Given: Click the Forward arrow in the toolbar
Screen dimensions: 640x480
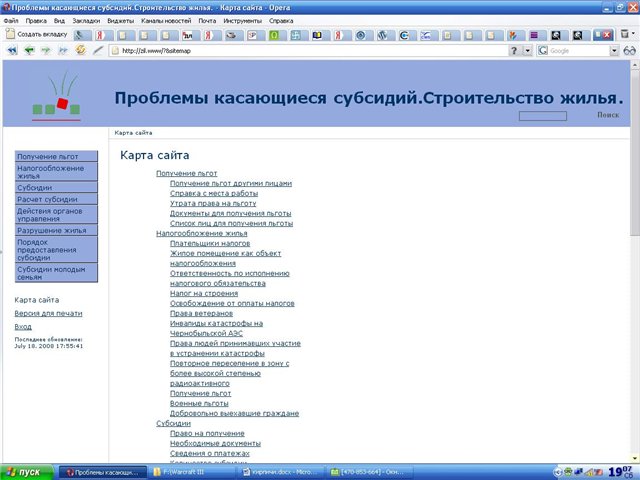Looking at the screenshot, I should pyautogui.click(x=46, y=50).
